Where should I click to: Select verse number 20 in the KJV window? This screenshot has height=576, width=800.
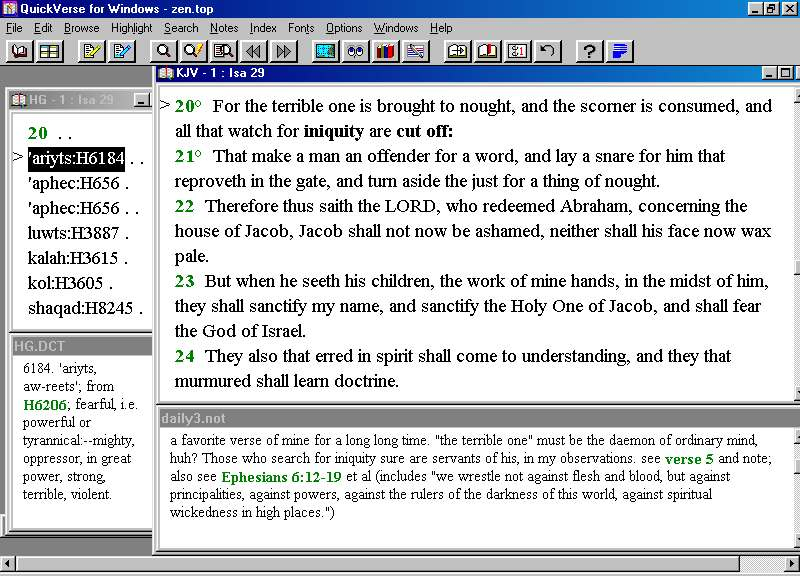pyautogui.click(x=185, y=106)
